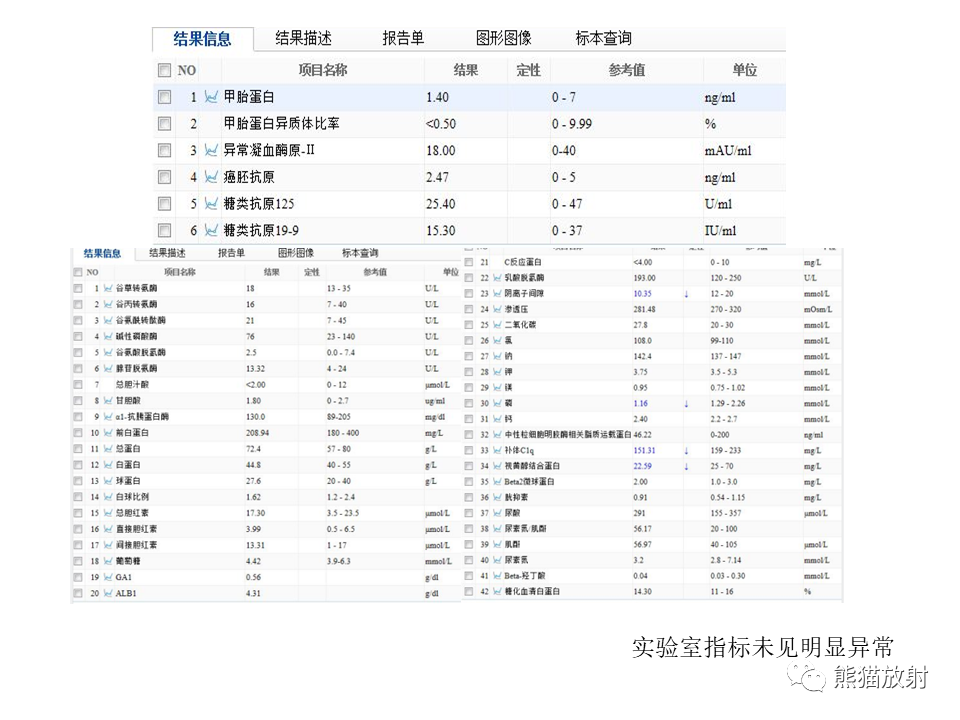Switch to 结果描述 tab in lower-left panel
Viewport: 960px width, 720px height.
[x=167, y=253]
